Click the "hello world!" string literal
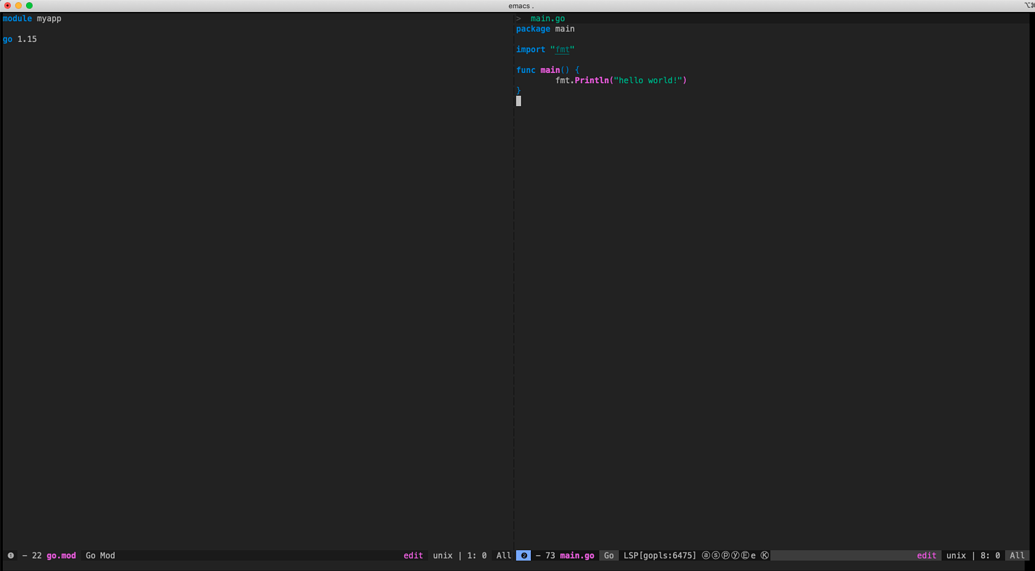Screen dimensions: 1035x571 648,81
